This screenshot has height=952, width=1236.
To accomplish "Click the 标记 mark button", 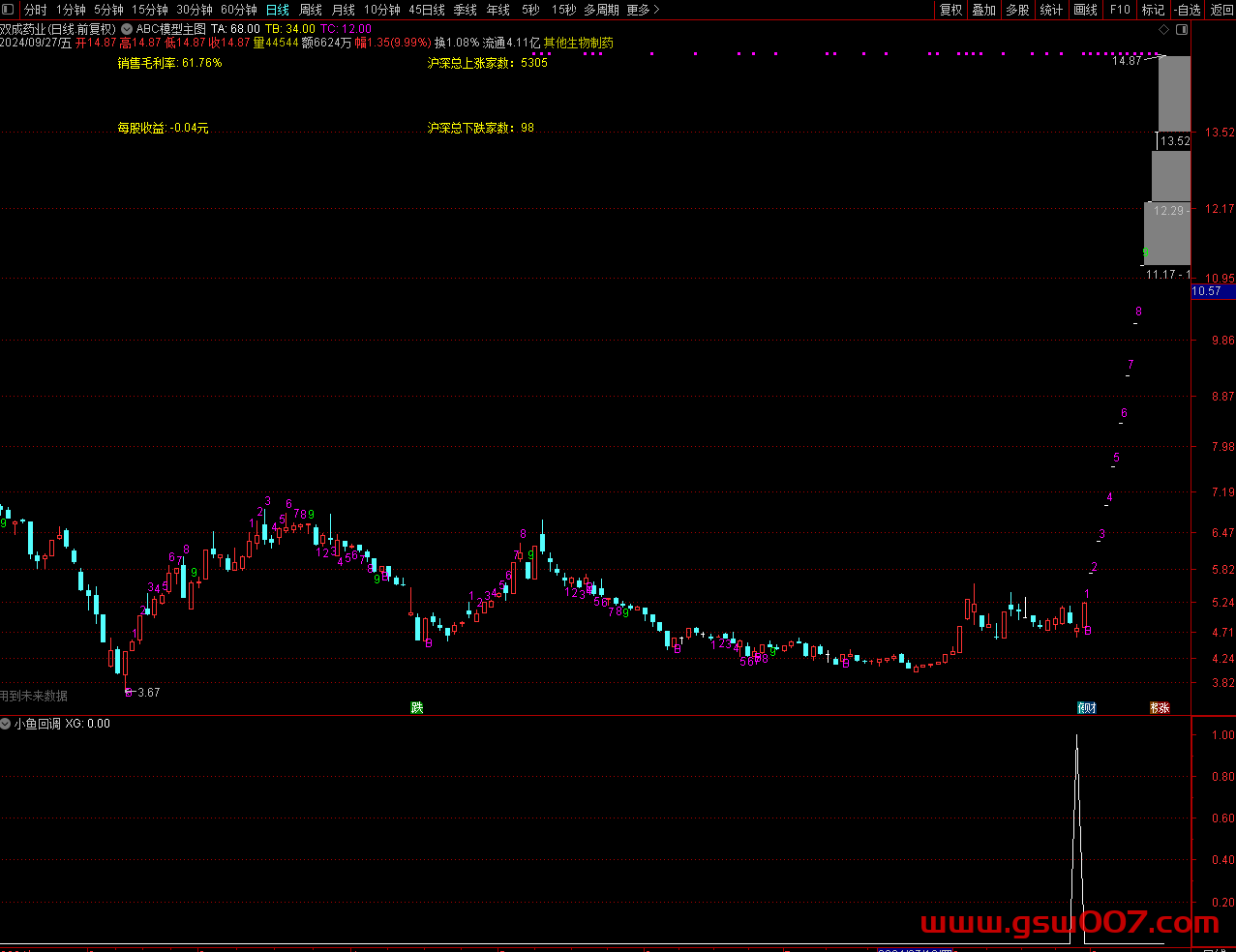I will coord(1154,10).
